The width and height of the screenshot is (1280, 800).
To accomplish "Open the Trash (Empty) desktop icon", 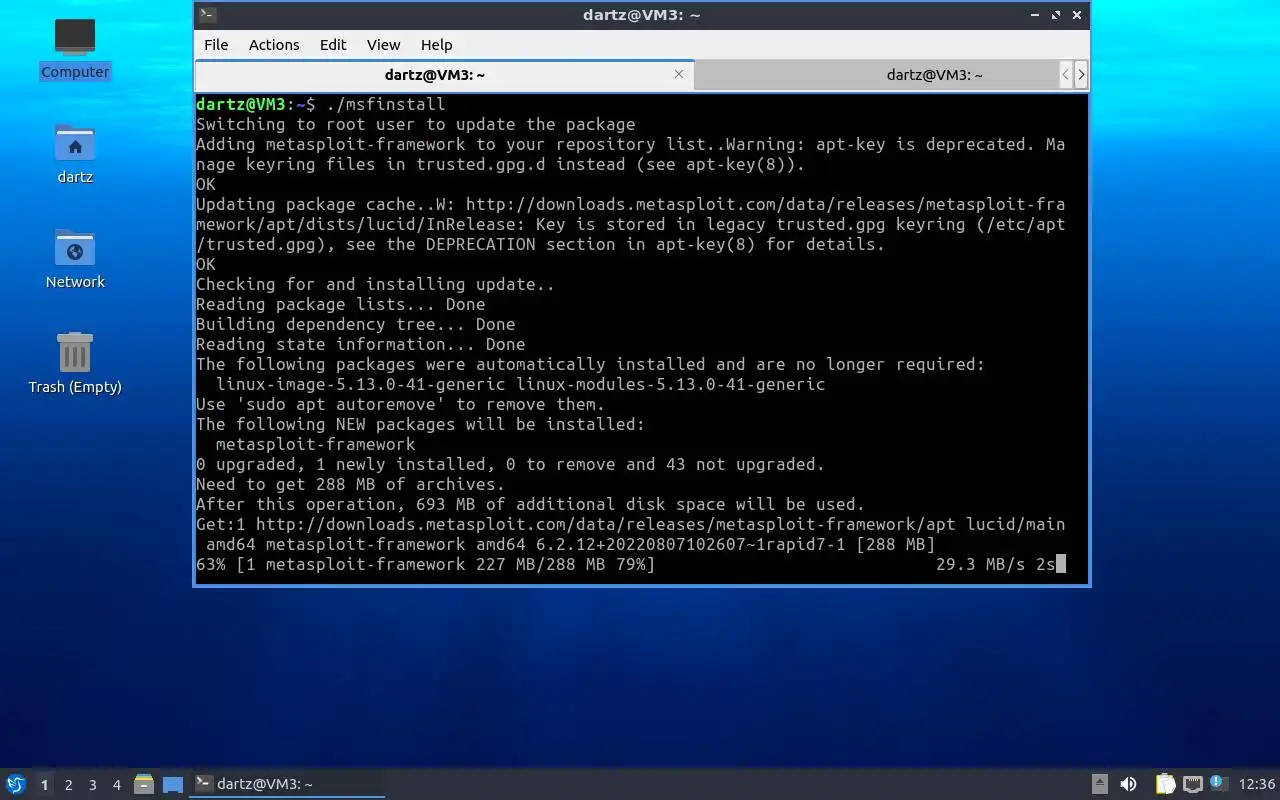I will [75, 363].
